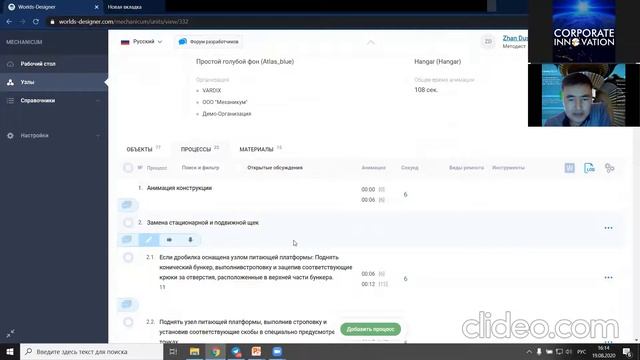This screenshot has width=640, height=360.
Task: Select the Узлы sidebar section
Action: coord(27,82)
